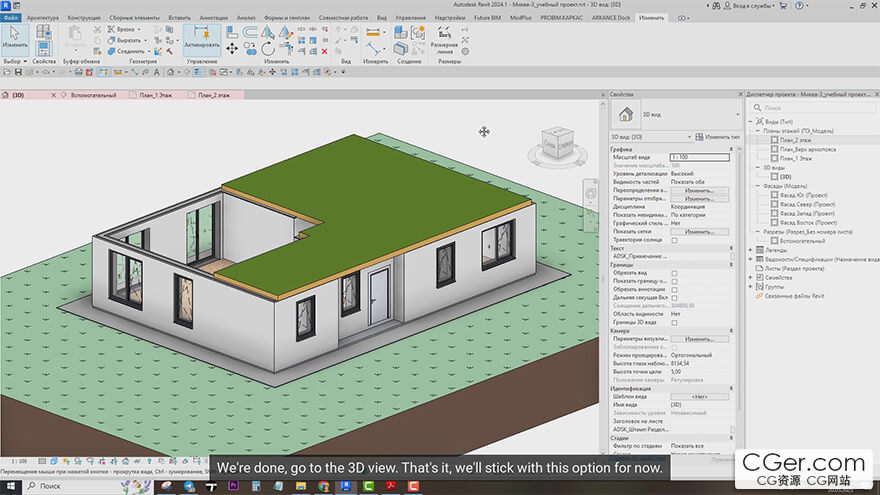Click the Масштаб вида 1:100 field

[x=699, y=157]
